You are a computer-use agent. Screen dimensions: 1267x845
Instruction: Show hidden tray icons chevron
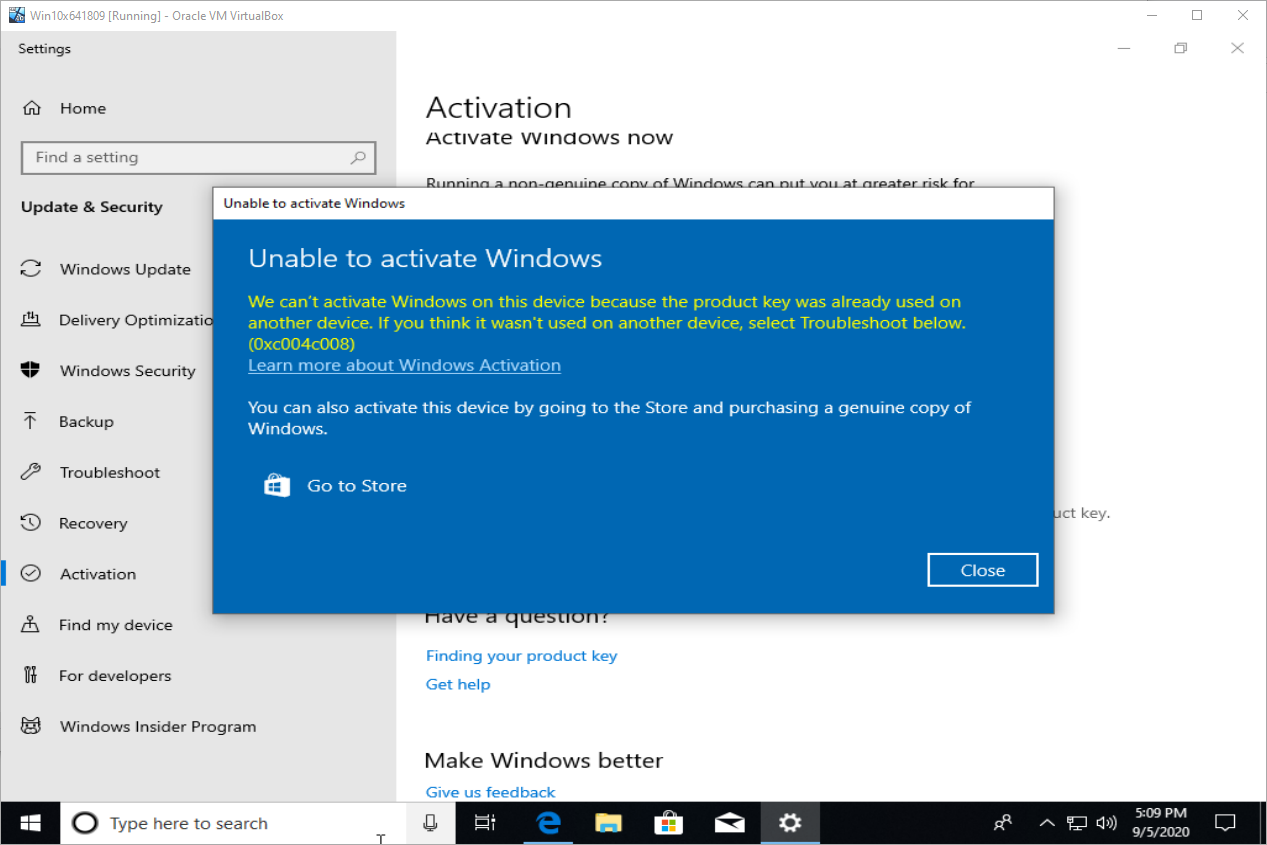pyautogui.click(x=1047, y=823)
